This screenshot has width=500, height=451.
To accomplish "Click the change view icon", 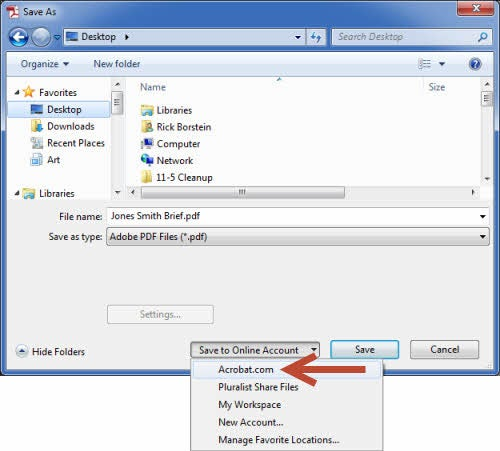I will pyautogui.click(x=424, y=64).
